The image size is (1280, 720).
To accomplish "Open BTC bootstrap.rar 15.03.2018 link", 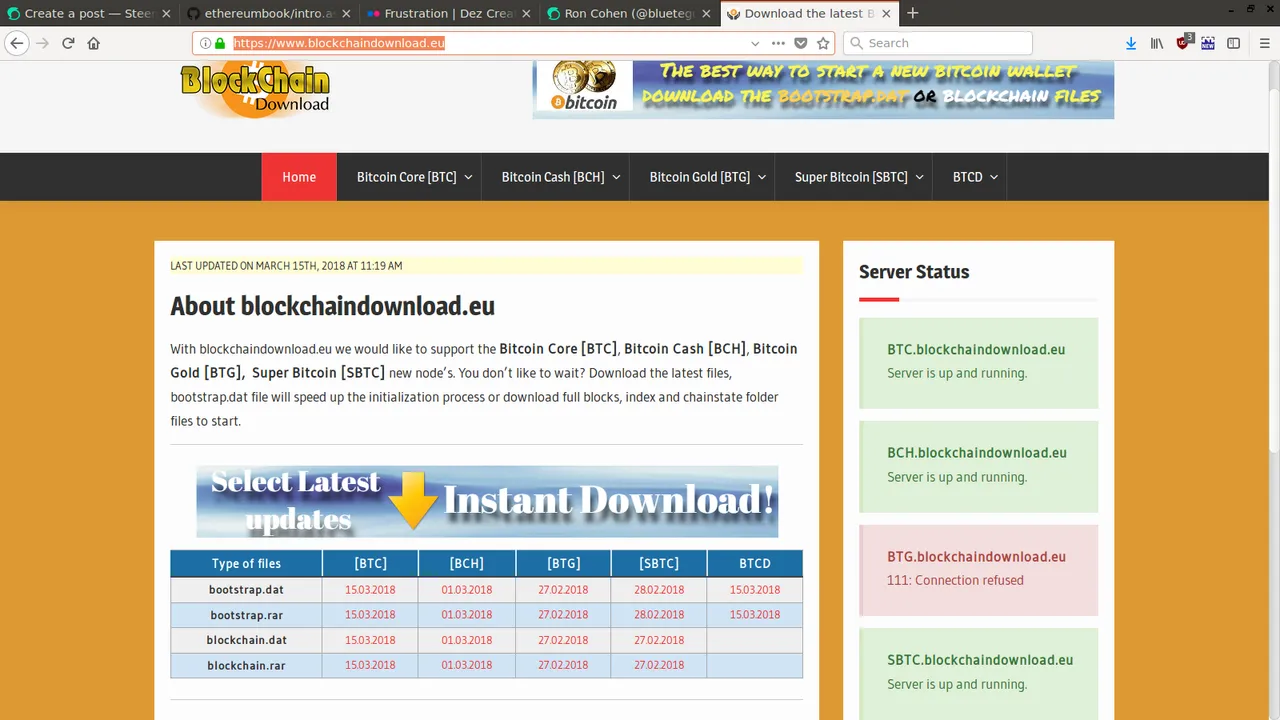I will (x=370, y=615).
